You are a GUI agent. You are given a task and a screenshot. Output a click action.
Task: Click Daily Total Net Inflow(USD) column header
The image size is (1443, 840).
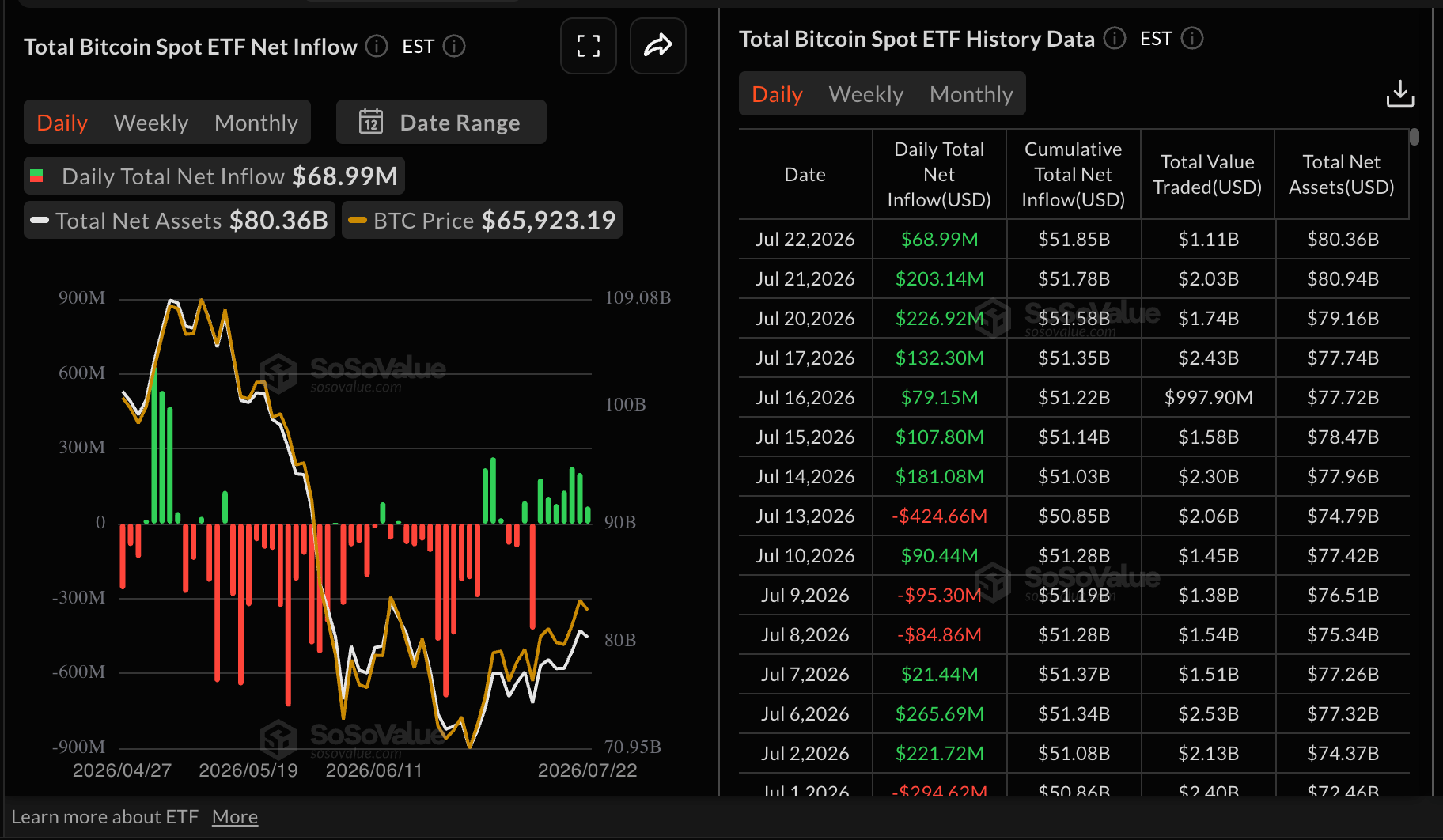[x=939, y=175]
